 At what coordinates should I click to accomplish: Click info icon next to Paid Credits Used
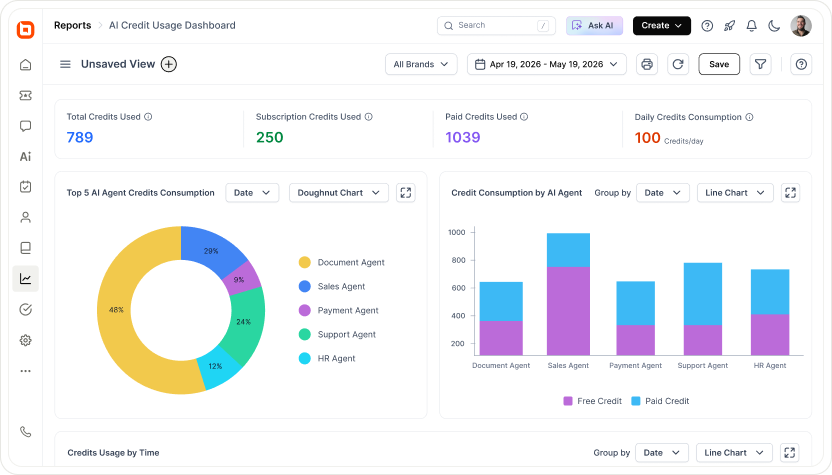coord(524,117)
